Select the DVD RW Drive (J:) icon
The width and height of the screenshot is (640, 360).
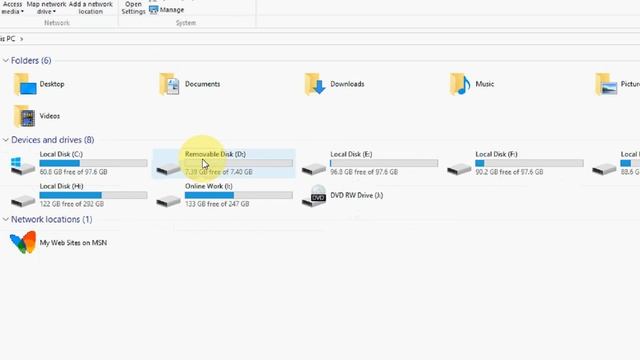(314, 196)
